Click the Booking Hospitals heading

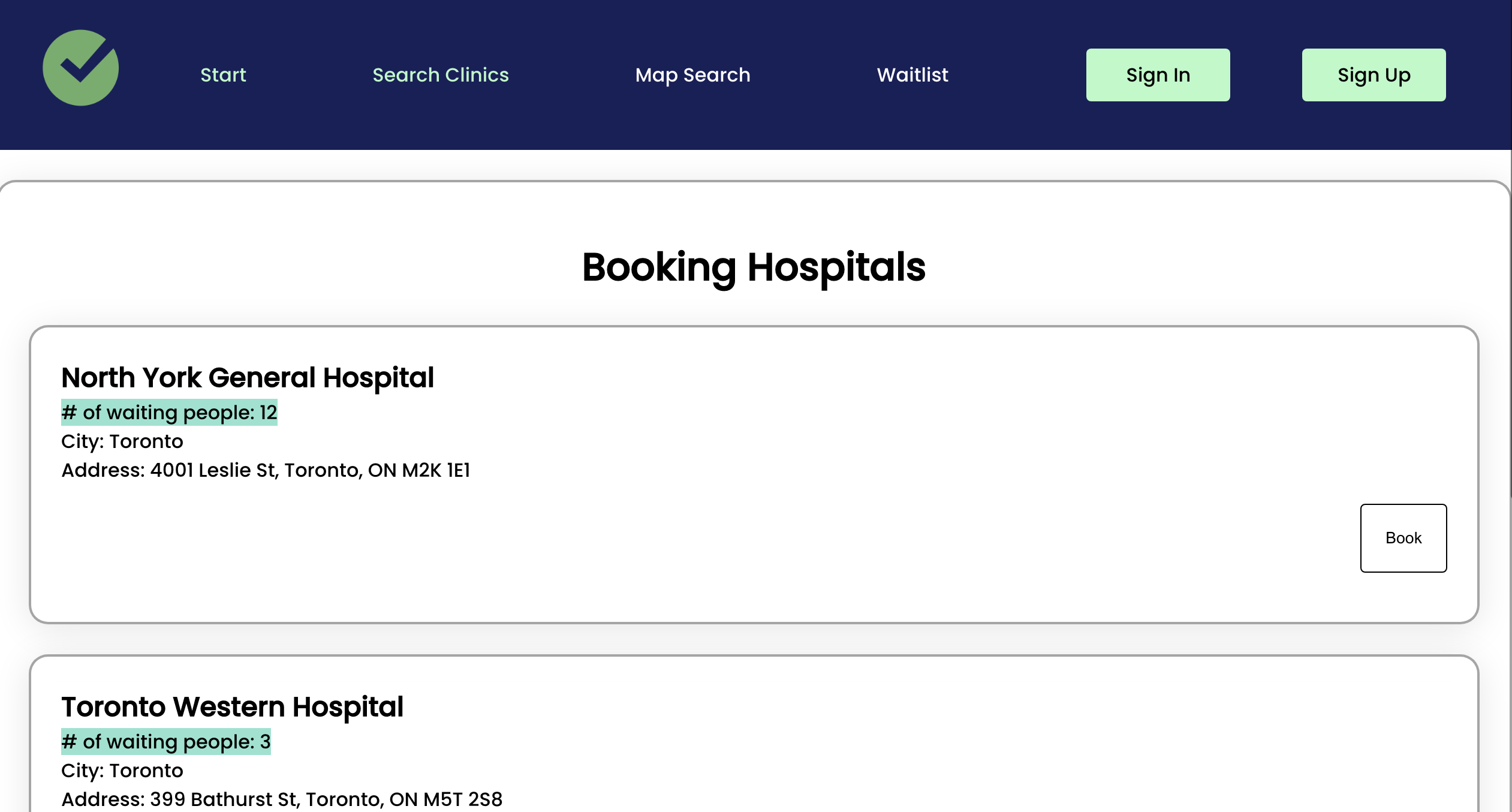754,267
